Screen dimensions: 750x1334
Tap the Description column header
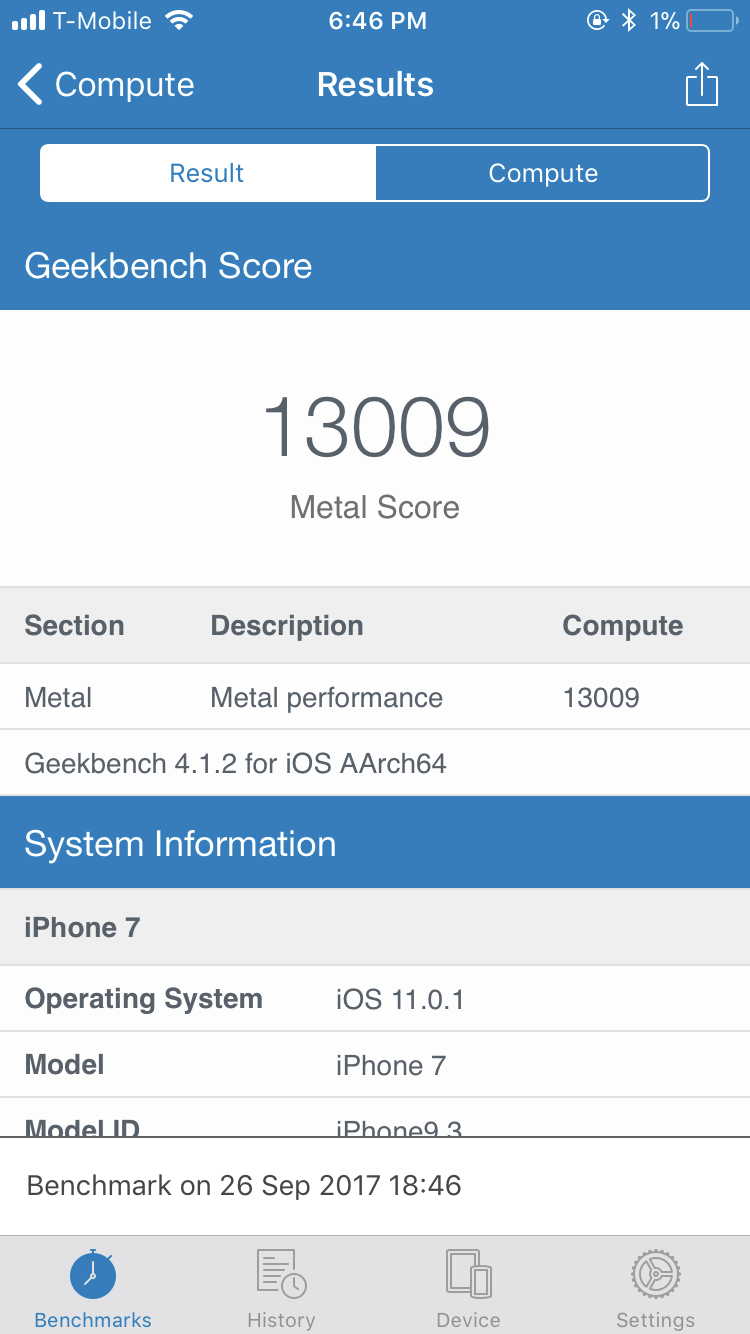pyautogui.click(x=287, y=626)
